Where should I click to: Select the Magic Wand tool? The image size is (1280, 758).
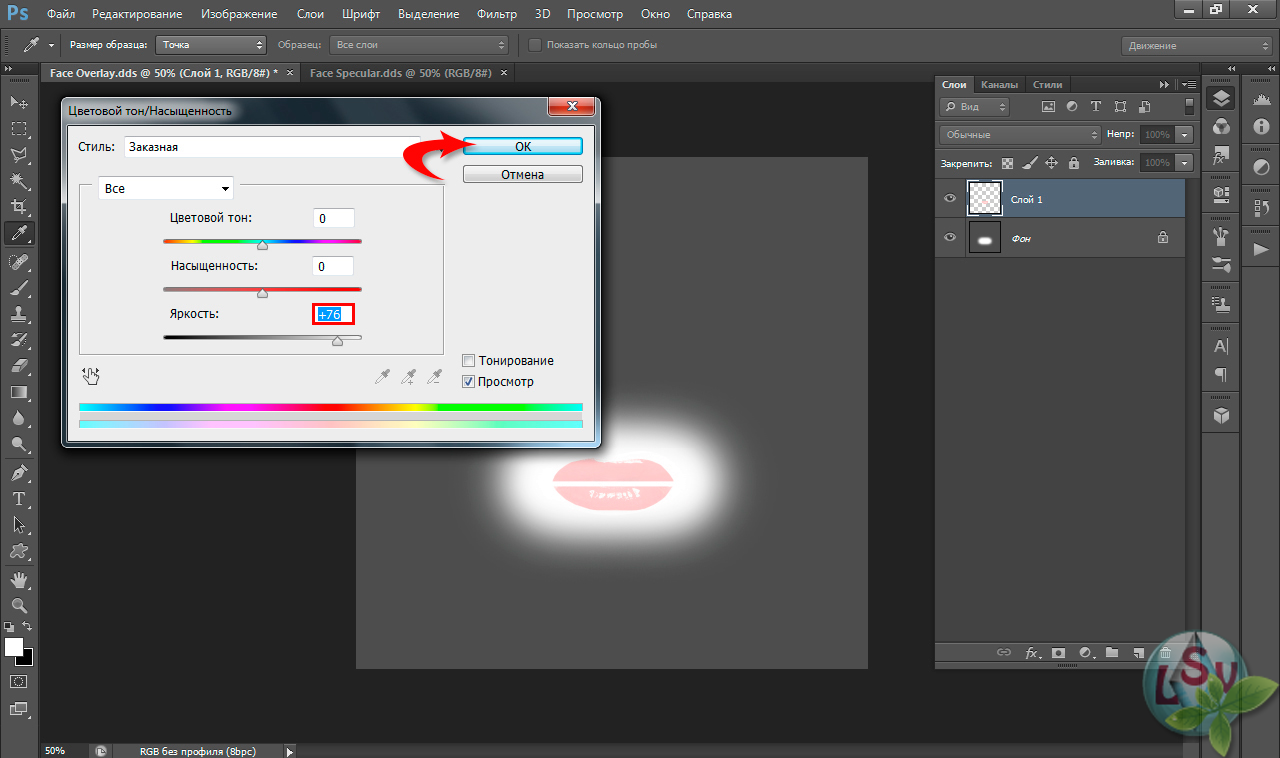(x=19, y=181)
